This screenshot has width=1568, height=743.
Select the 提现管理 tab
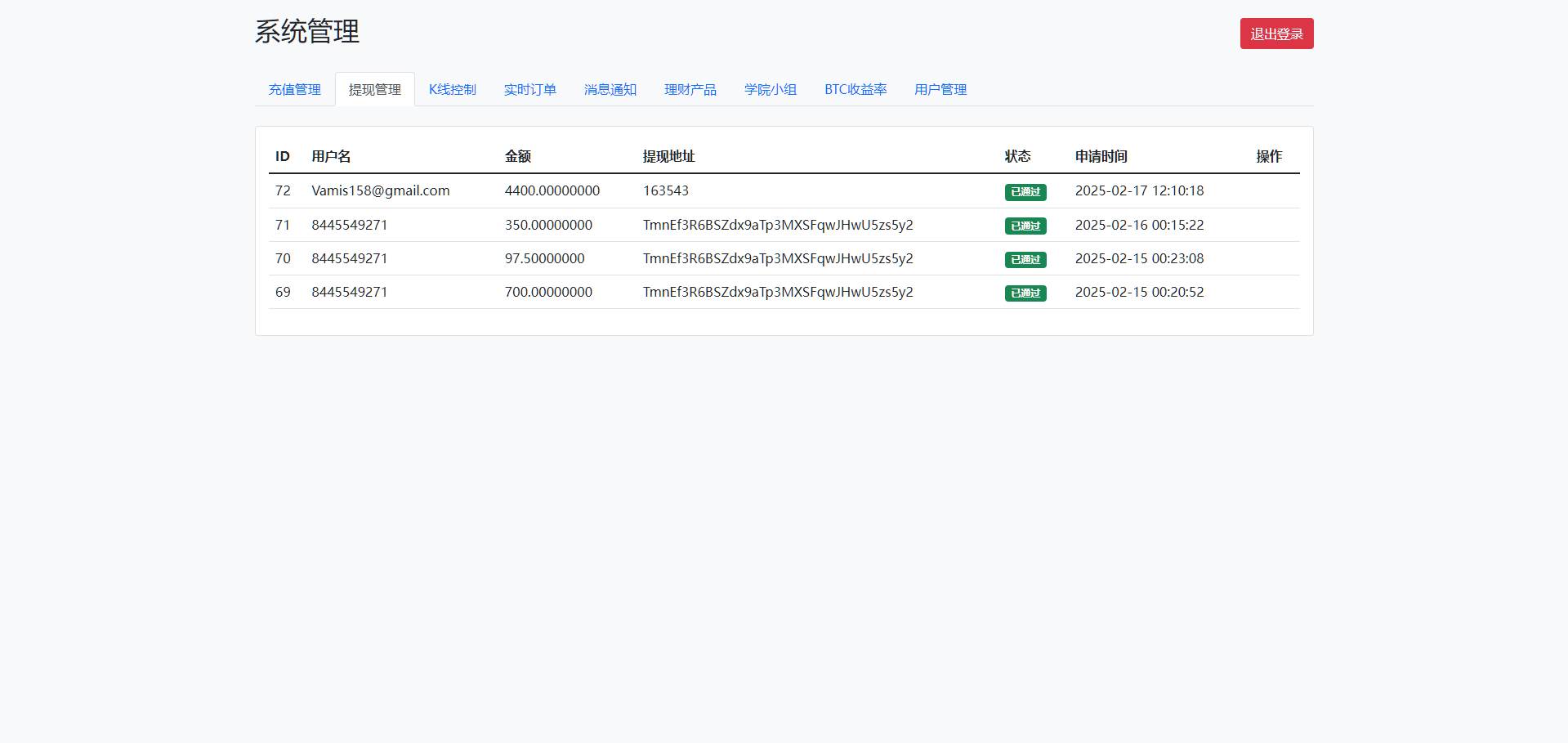[x=375, y=89]
